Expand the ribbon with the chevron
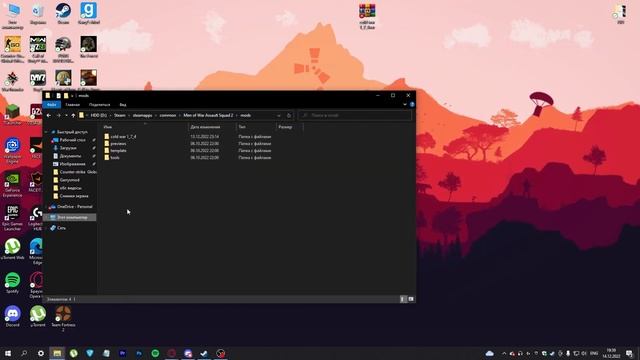 (404, 104)
